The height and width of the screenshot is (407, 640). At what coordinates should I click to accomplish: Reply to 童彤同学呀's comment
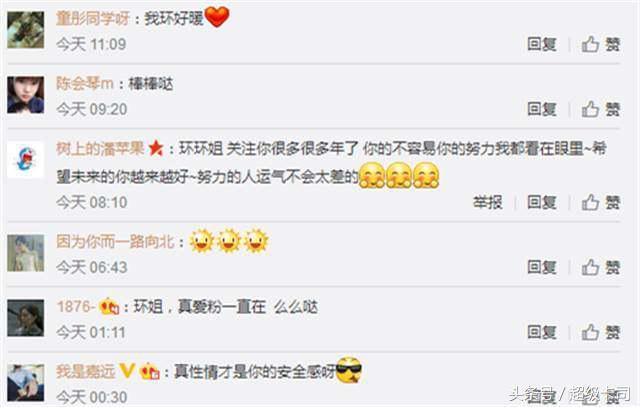tap(542, 44)
